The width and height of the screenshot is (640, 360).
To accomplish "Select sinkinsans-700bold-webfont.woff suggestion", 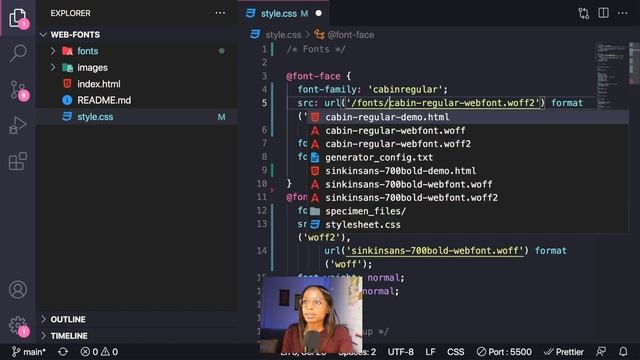I will [x=468, y=184].
